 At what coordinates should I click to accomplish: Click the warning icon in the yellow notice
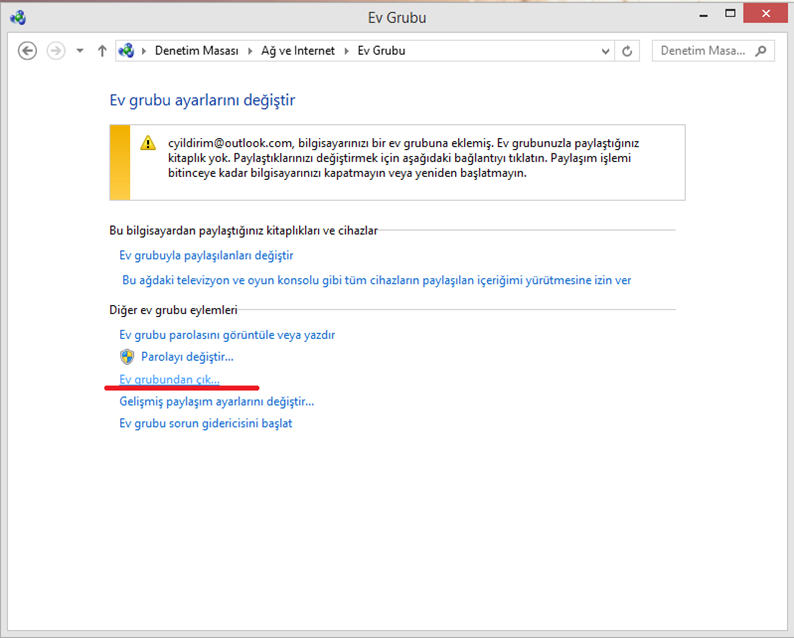148,143
